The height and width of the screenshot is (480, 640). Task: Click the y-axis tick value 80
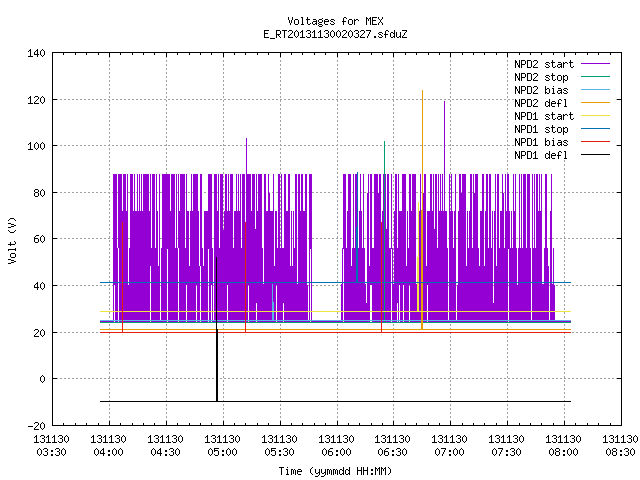39,193
